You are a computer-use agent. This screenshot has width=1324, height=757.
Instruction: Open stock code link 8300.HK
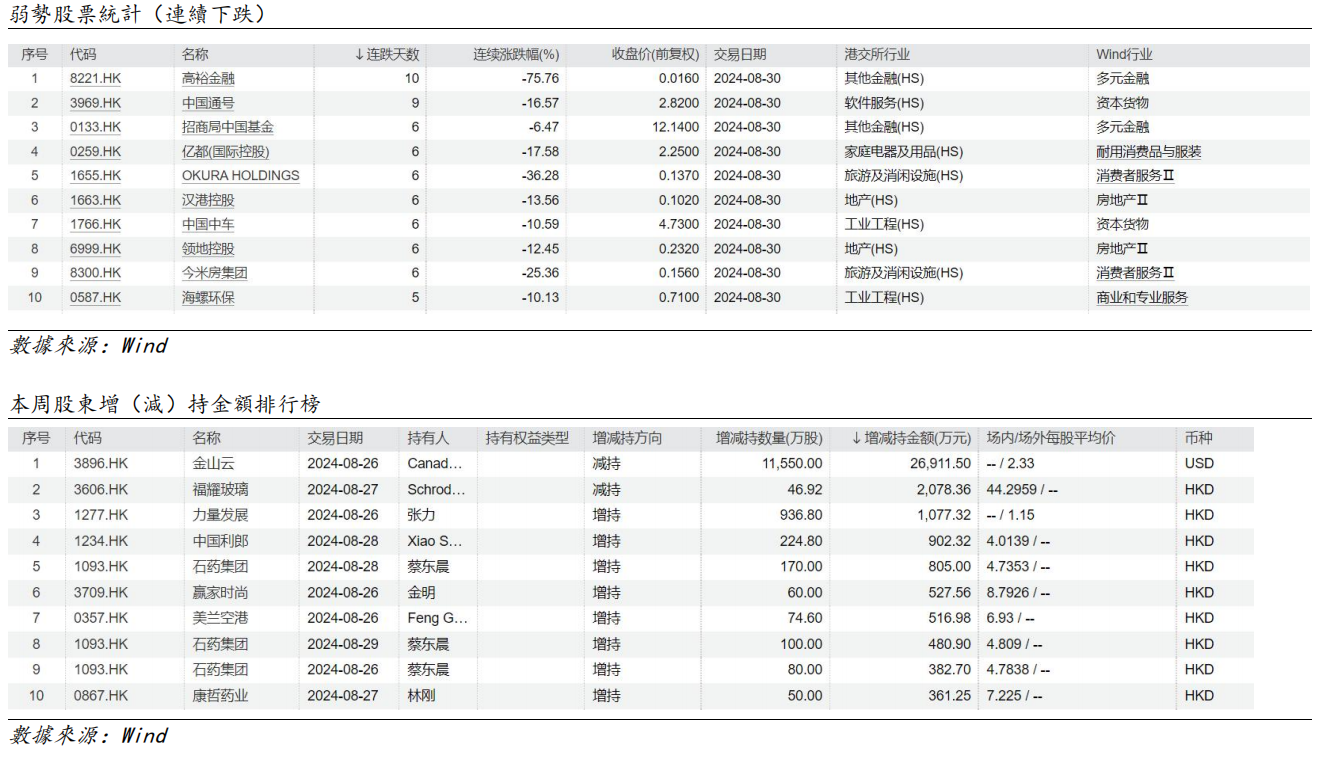(x=95, y=273)
